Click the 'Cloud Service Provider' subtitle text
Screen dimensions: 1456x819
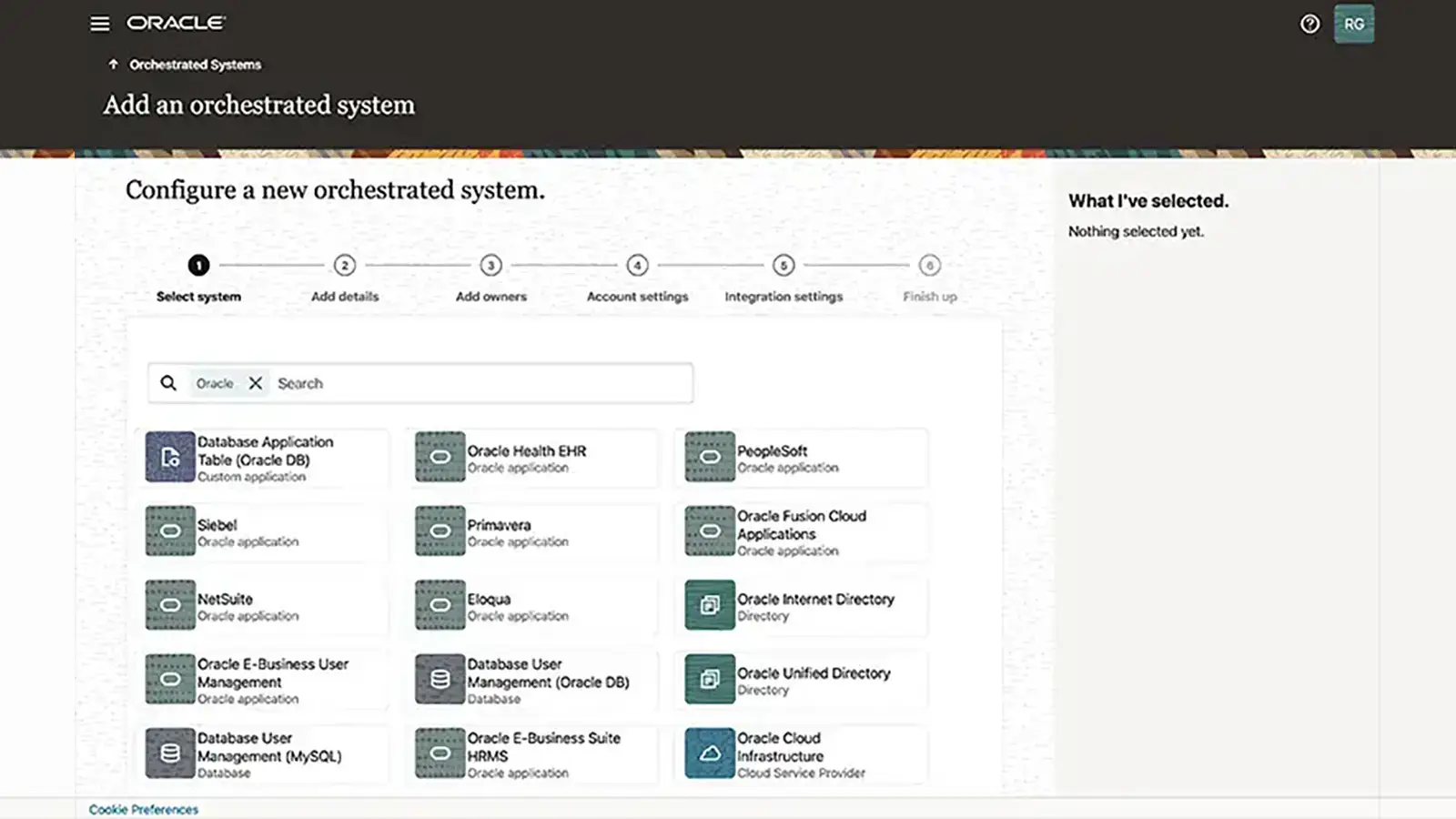point(802,773)
